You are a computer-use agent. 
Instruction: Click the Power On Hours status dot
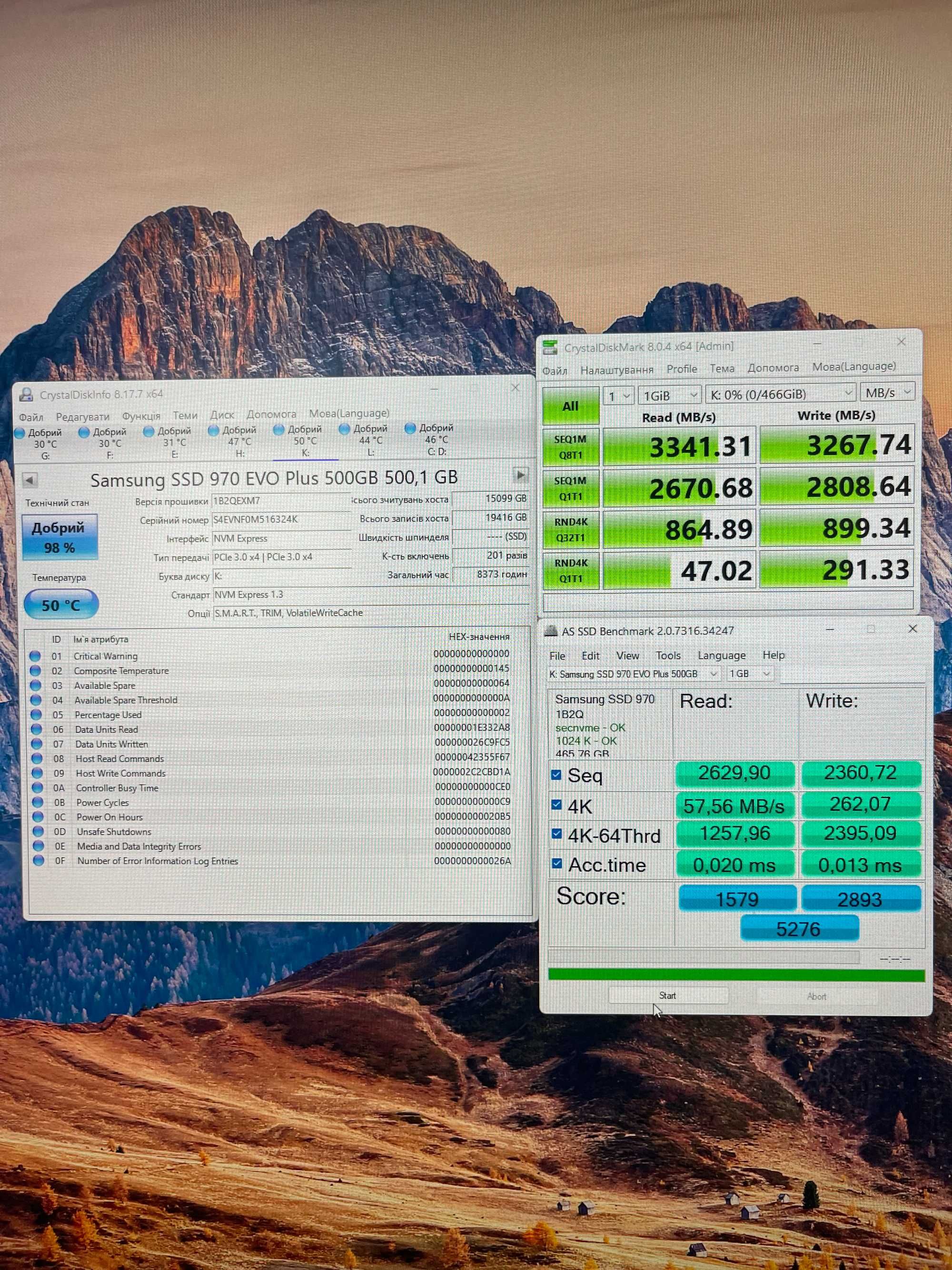[x=38, y=817]
